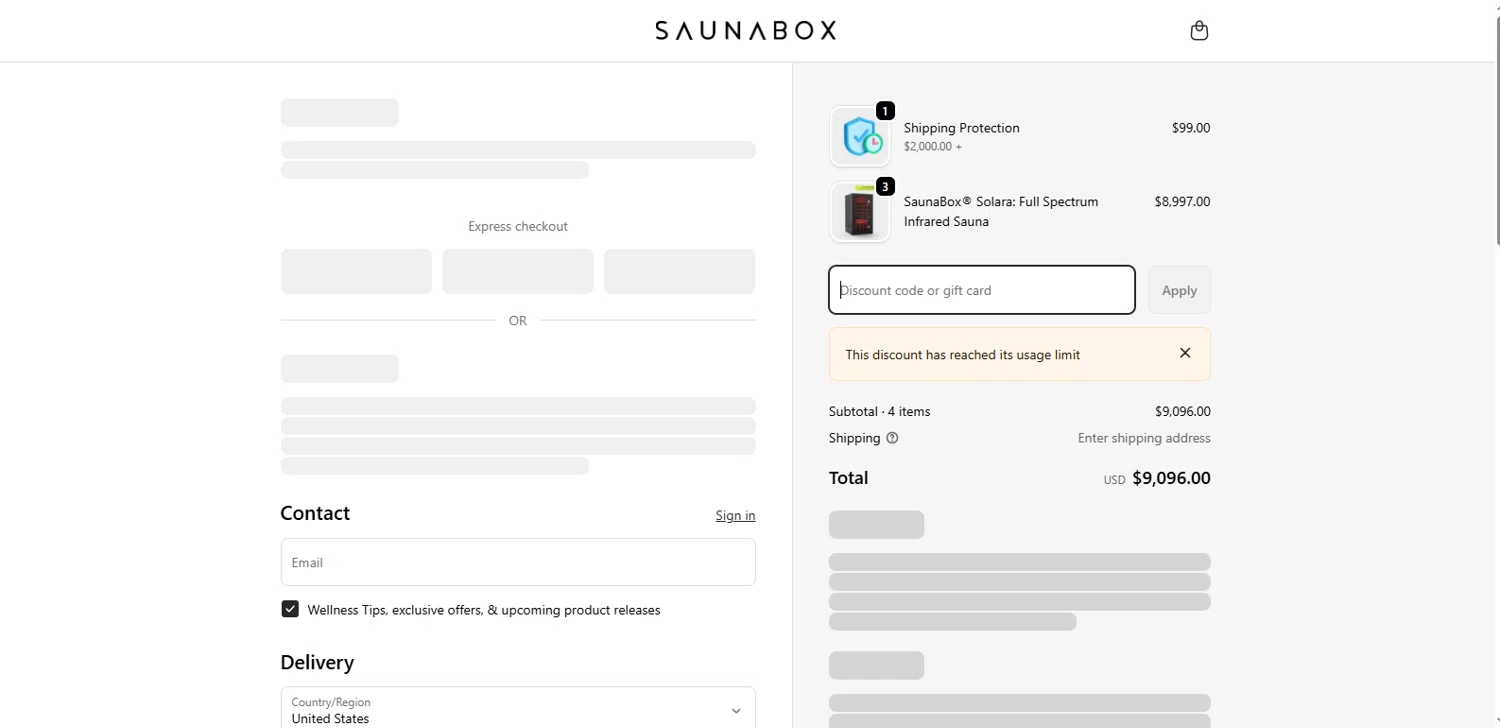Click the SaunaBox Solara sauna thumbnail
Image resolution: width=1500 pixels, height=728 pixels.
(860, 212)
